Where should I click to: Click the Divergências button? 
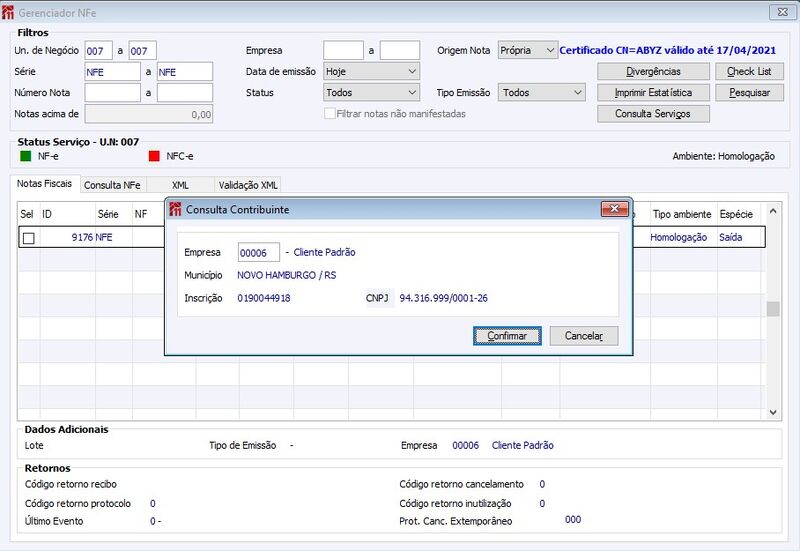653,71
